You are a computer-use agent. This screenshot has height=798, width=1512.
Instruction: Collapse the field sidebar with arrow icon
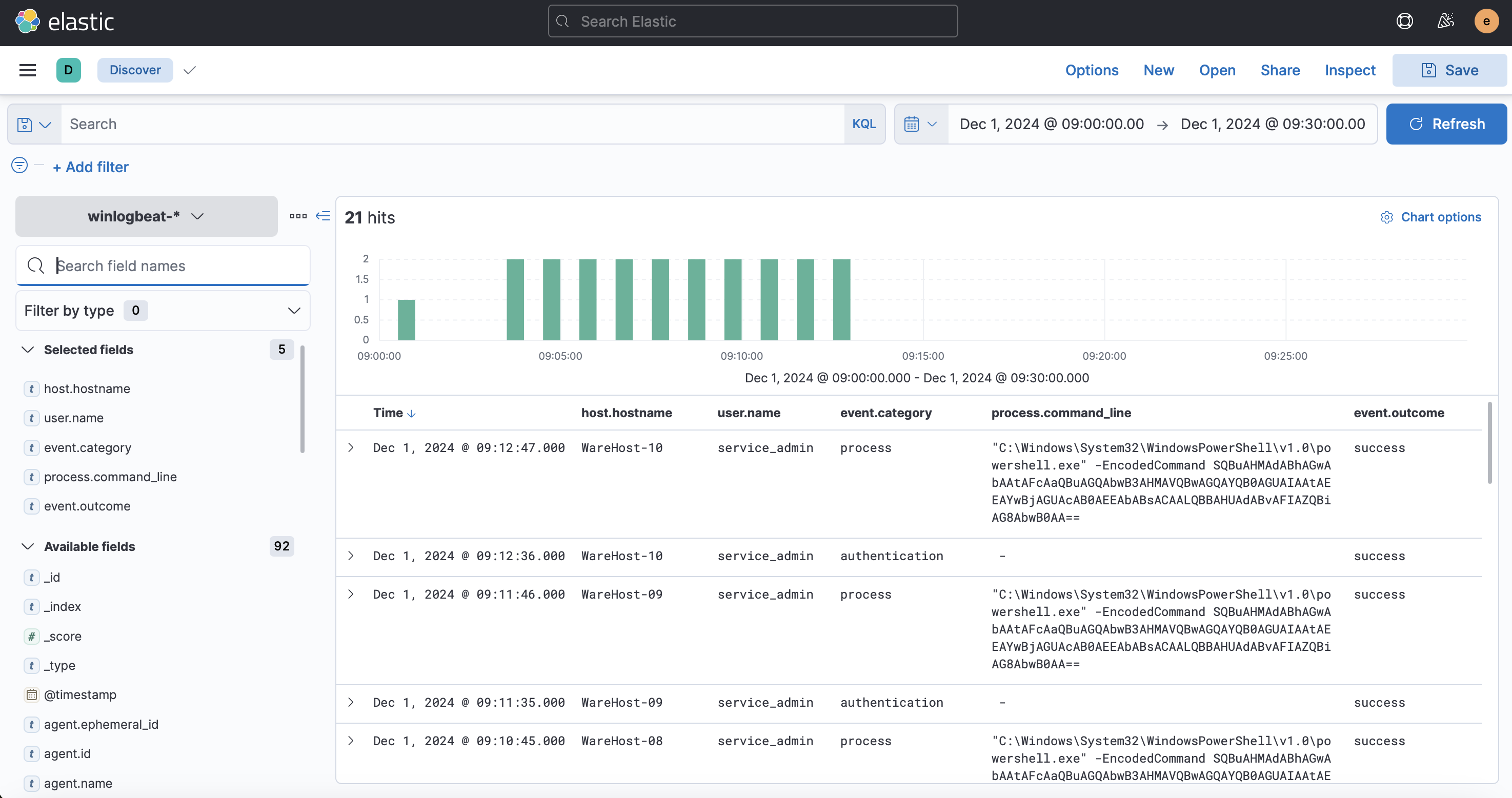(323, 216)
